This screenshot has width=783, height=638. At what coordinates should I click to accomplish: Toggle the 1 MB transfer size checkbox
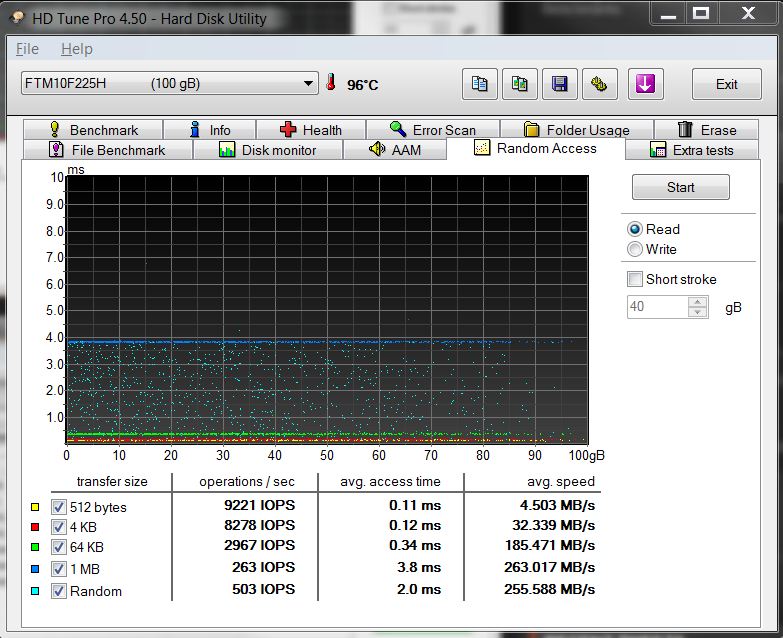coord(59,569)
